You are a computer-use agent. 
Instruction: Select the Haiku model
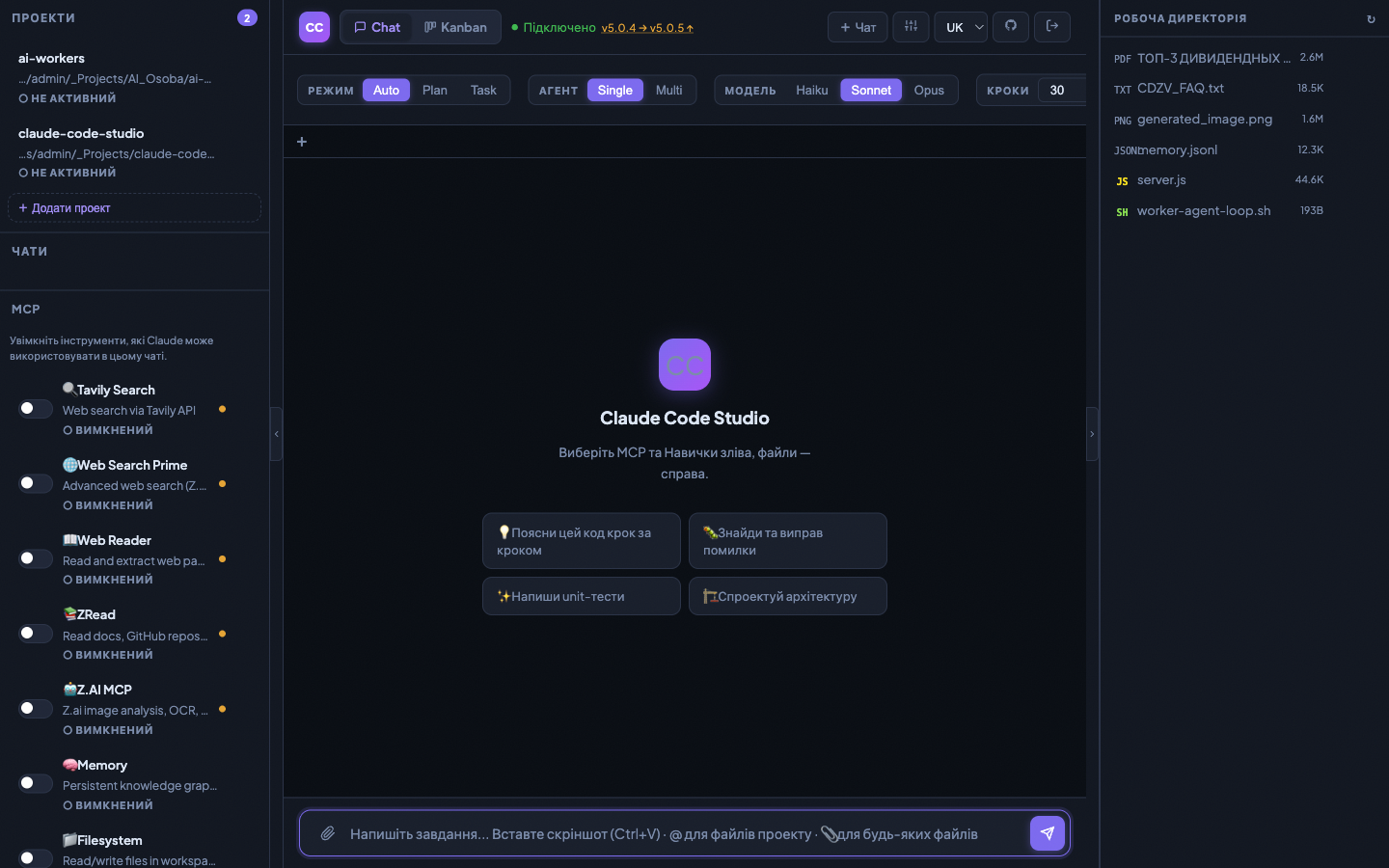coord(812,90)
